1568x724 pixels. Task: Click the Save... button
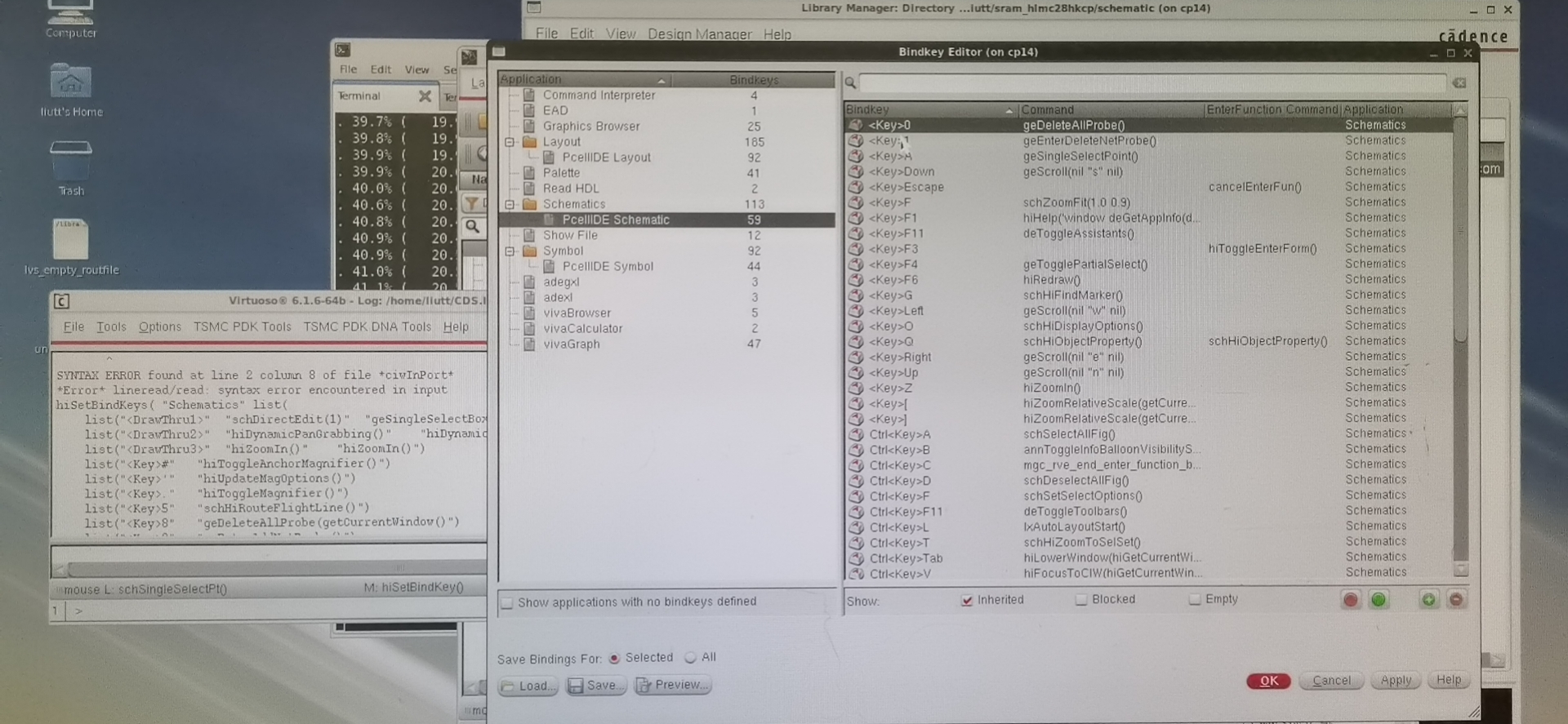(595, 685)
